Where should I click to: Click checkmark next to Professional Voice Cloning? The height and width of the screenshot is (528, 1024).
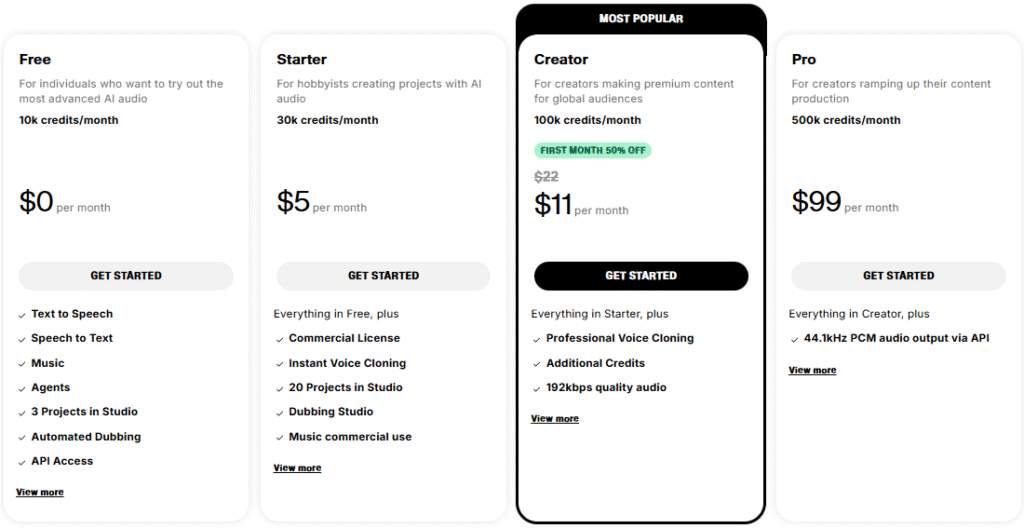(x=537, y=339)
